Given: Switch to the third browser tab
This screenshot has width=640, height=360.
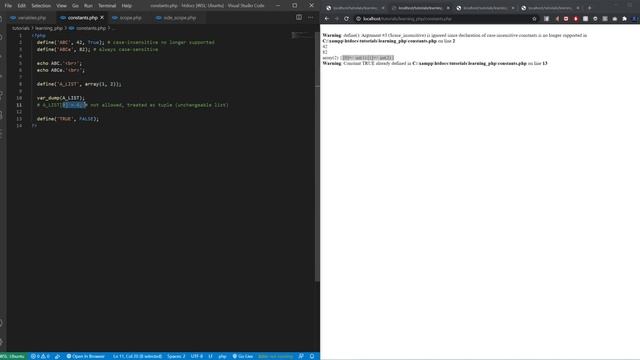Looking at the screenshot, I should click(x=484, y=8).
